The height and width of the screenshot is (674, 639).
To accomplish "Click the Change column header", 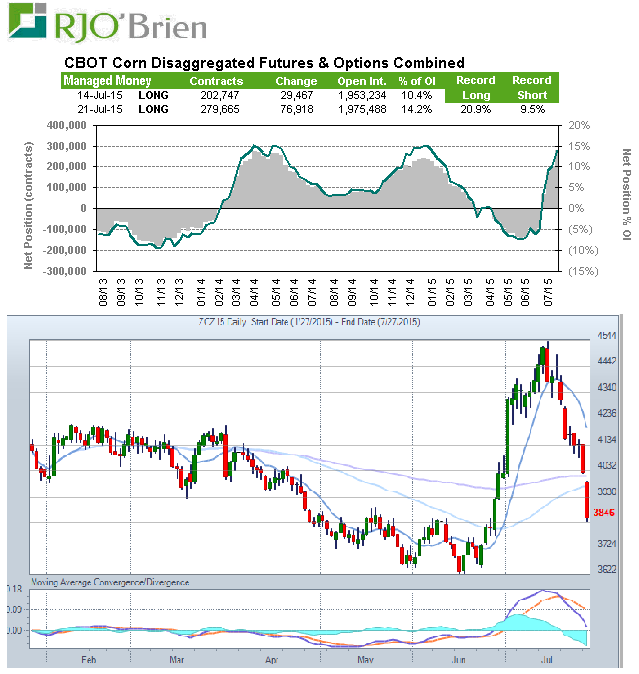I will tap(296, 81).
